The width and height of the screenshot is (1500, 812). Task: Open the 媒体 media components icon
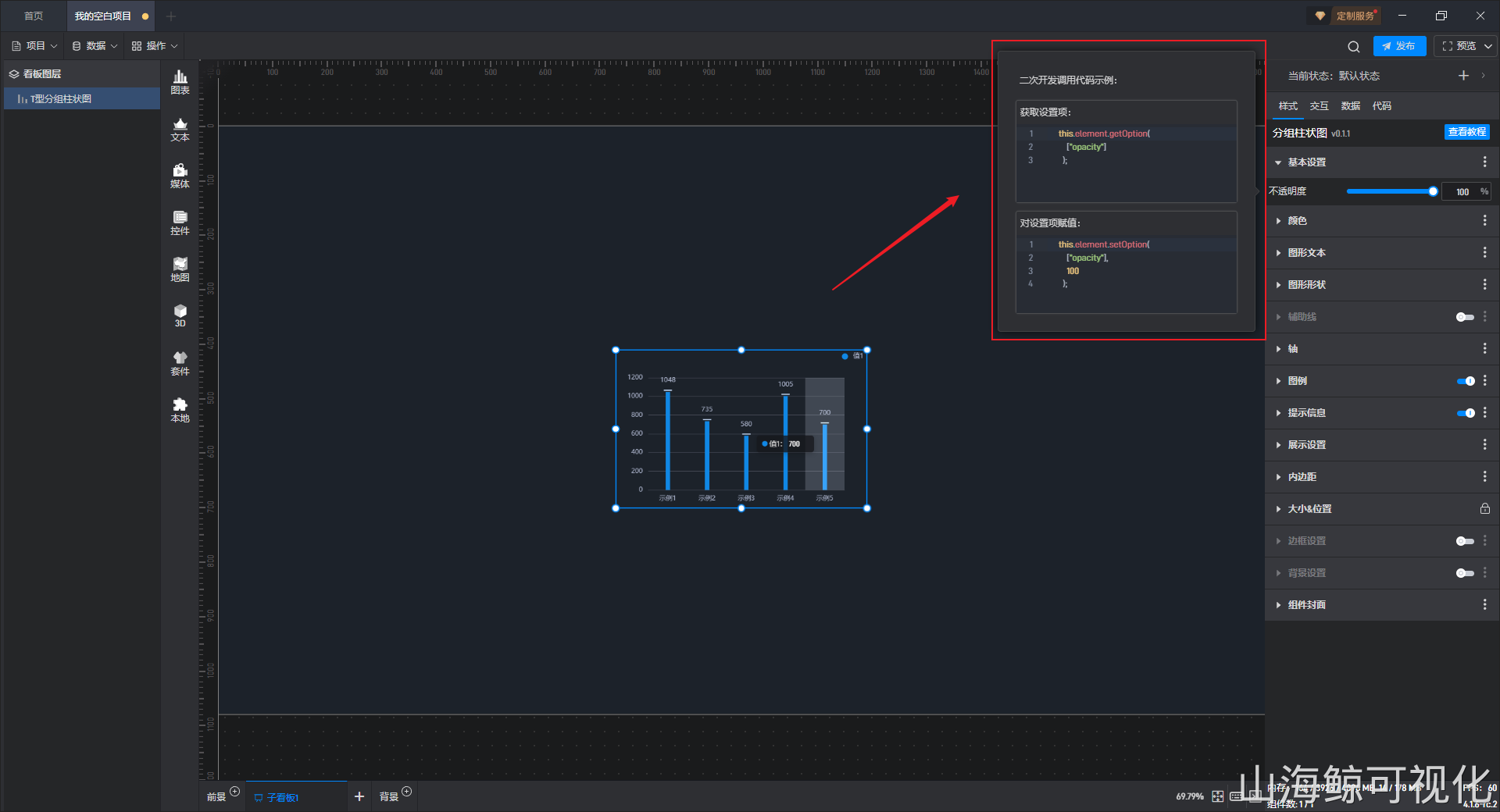tap(180, 176)
